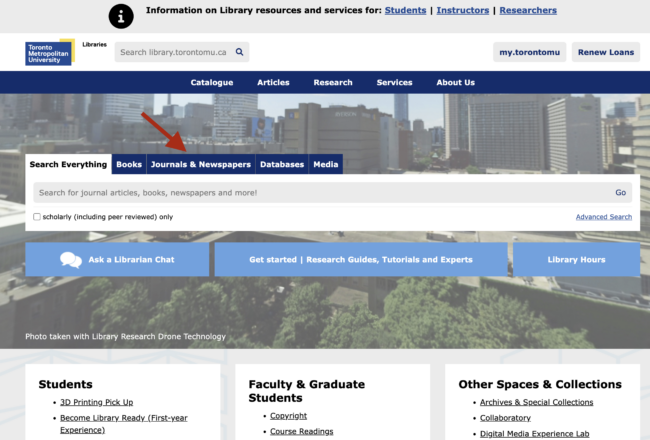Viewport: 650px width, 440px height.
Task: Open my.torontomu button
Action: [x=529, y=52]
